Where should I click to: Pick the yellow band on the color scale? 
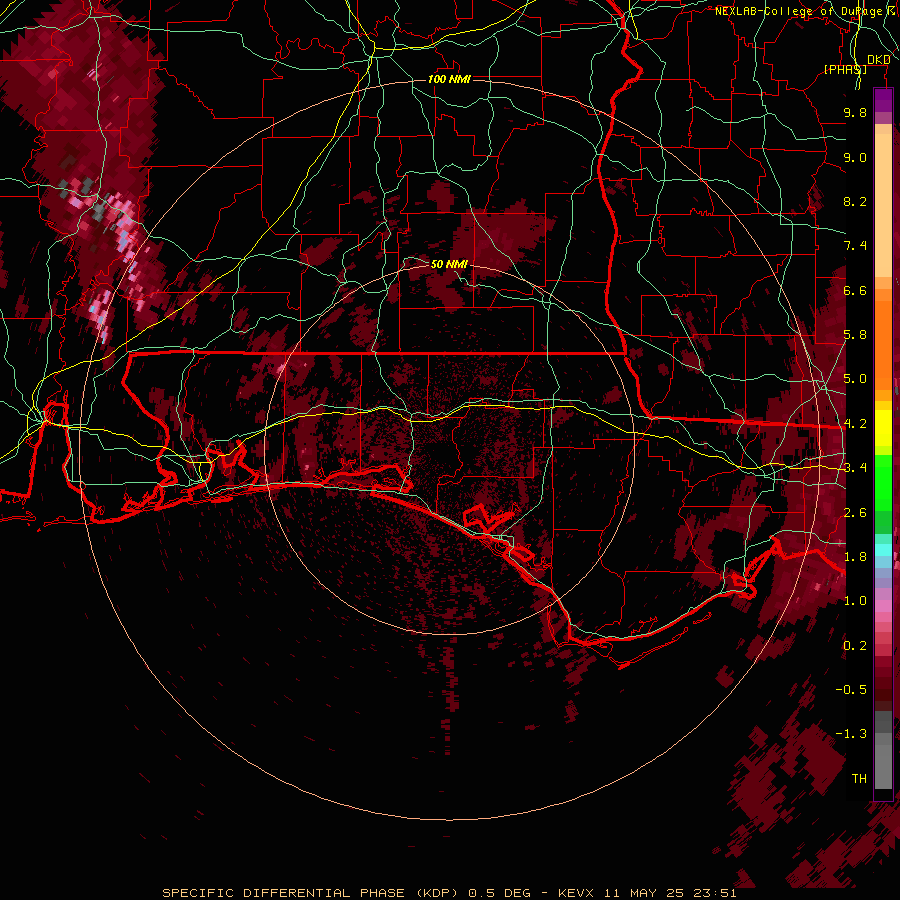coord(883,428)
